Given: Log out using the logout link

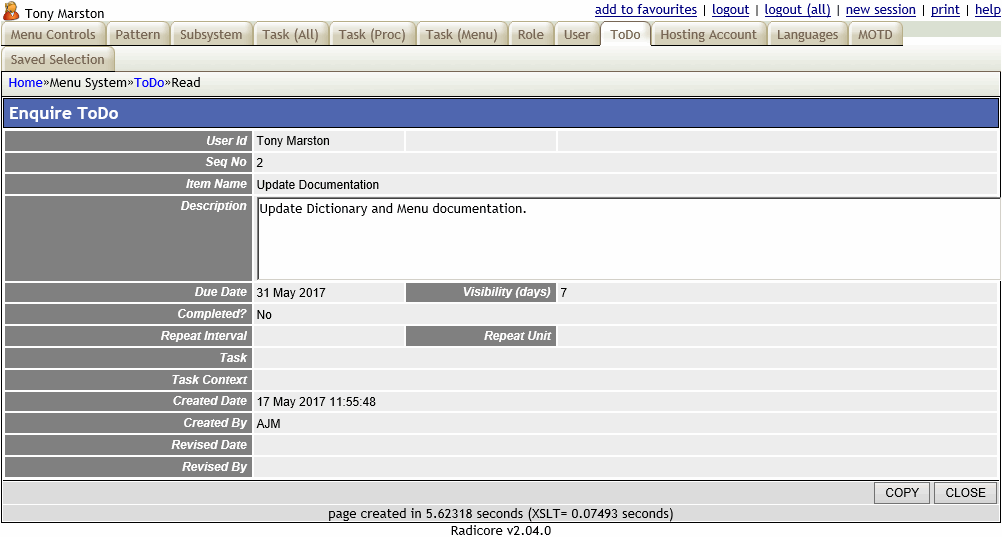Looking at the screenshot, I should (x=730, y=10).
